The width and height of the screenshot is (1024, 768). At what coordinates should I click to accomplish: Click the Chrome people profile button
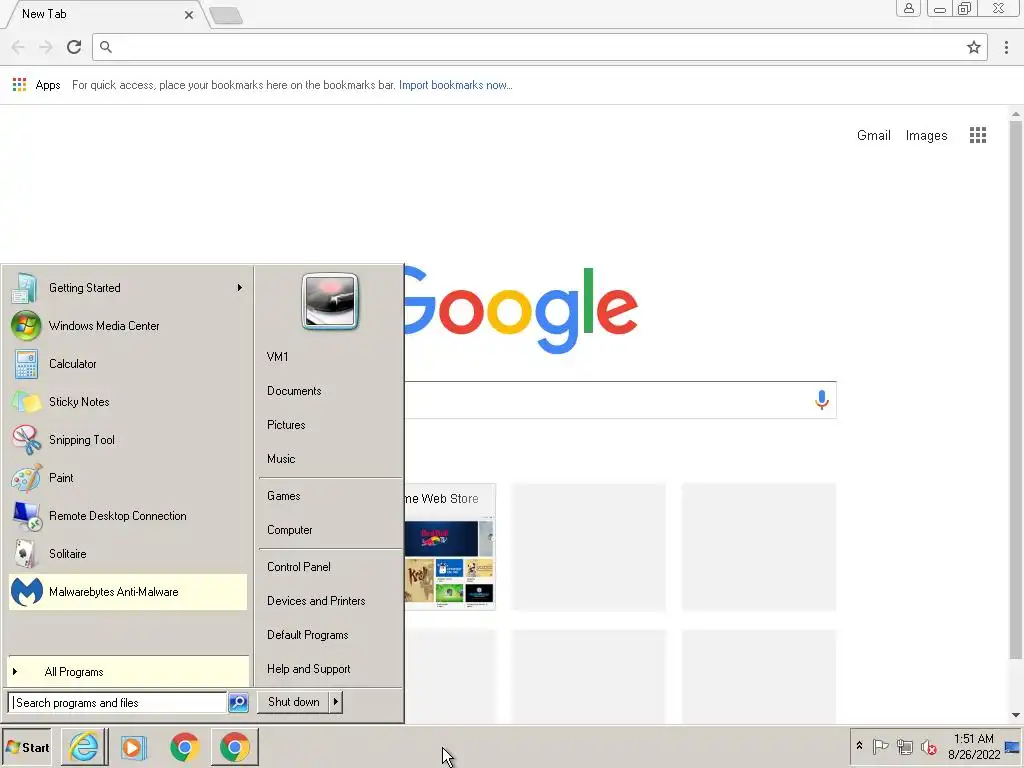pyautogui.click(x=908, y=8)
